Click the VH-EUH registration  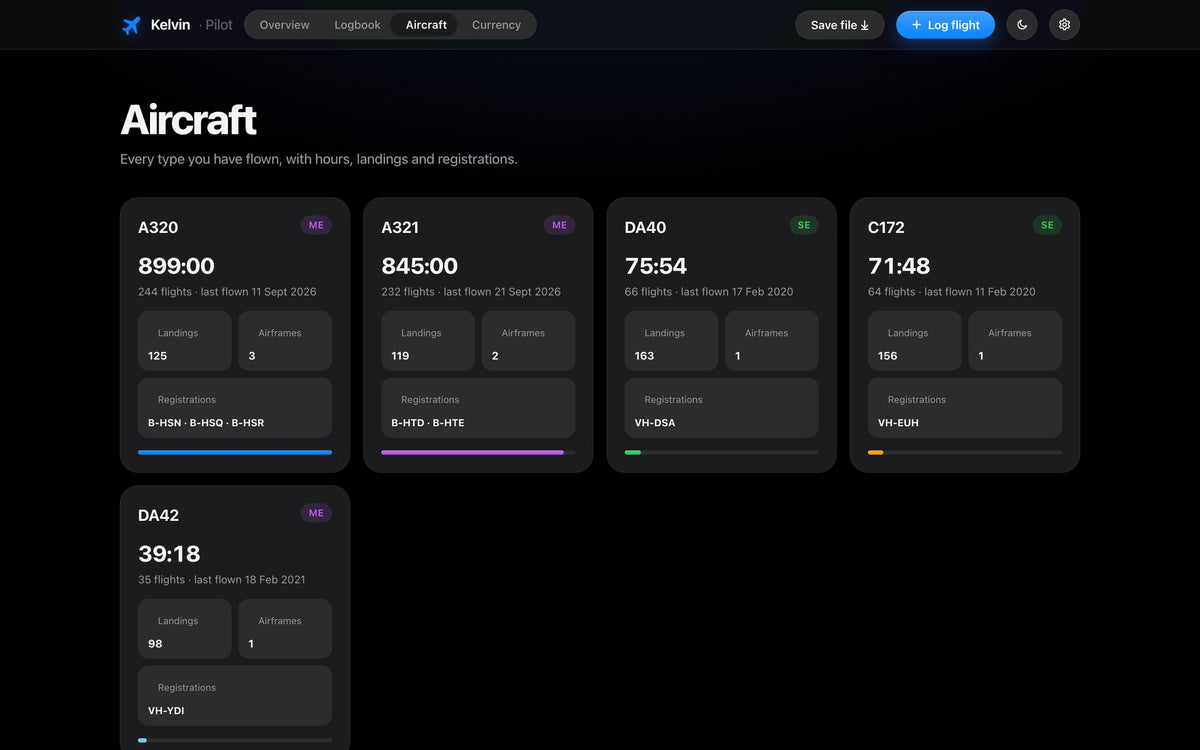click(x=898, y=423)
